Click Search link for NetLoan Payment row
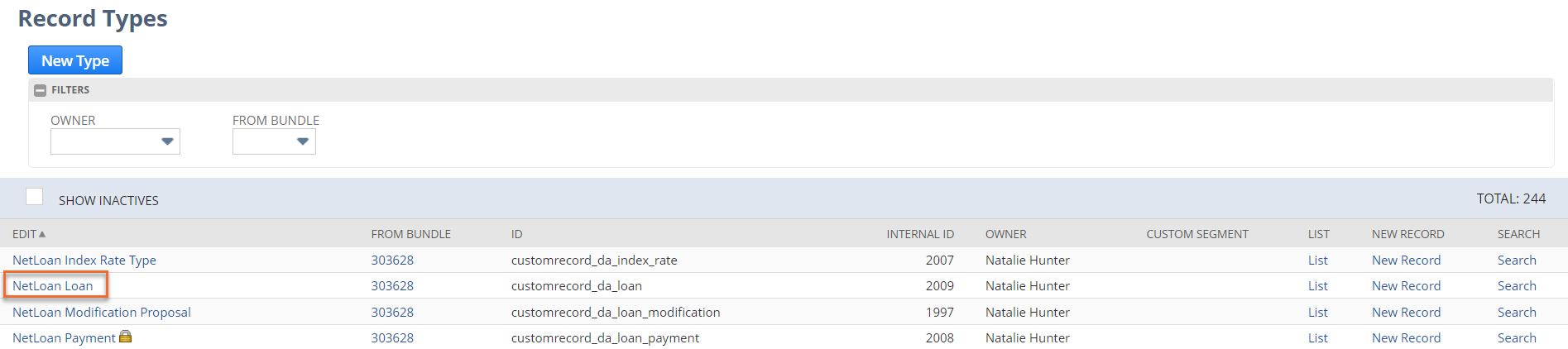 (1517, 338)
